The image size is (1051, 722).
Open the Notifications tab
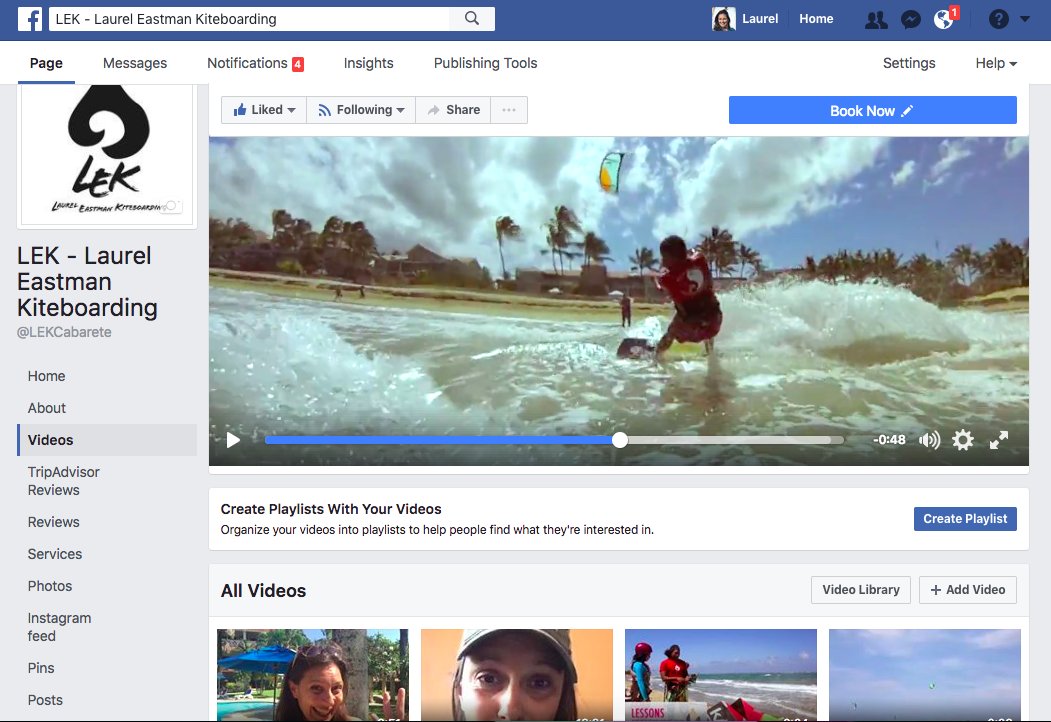coord(255,63)
